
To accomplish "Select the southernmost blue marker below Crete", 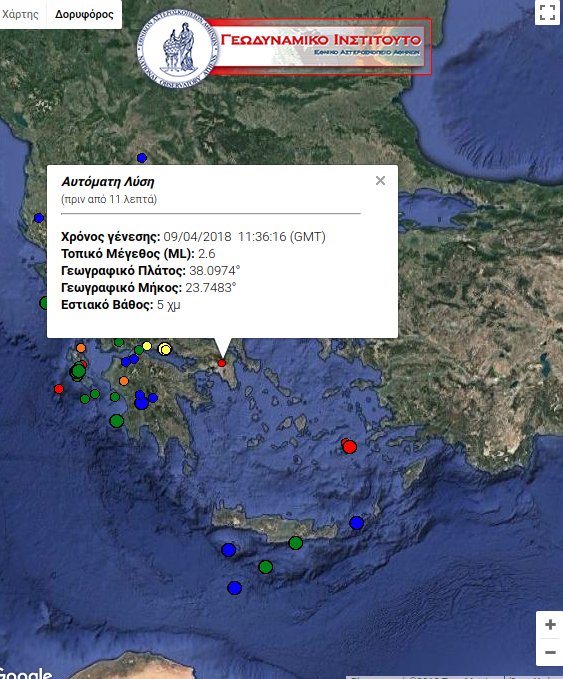I will 234,588.
